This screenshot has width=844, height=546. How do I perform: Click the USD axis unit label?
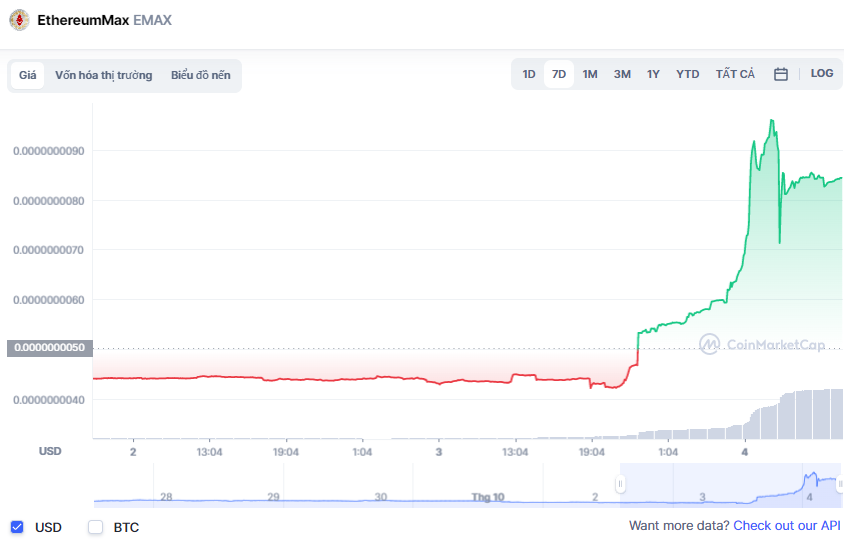pos(50,451)
